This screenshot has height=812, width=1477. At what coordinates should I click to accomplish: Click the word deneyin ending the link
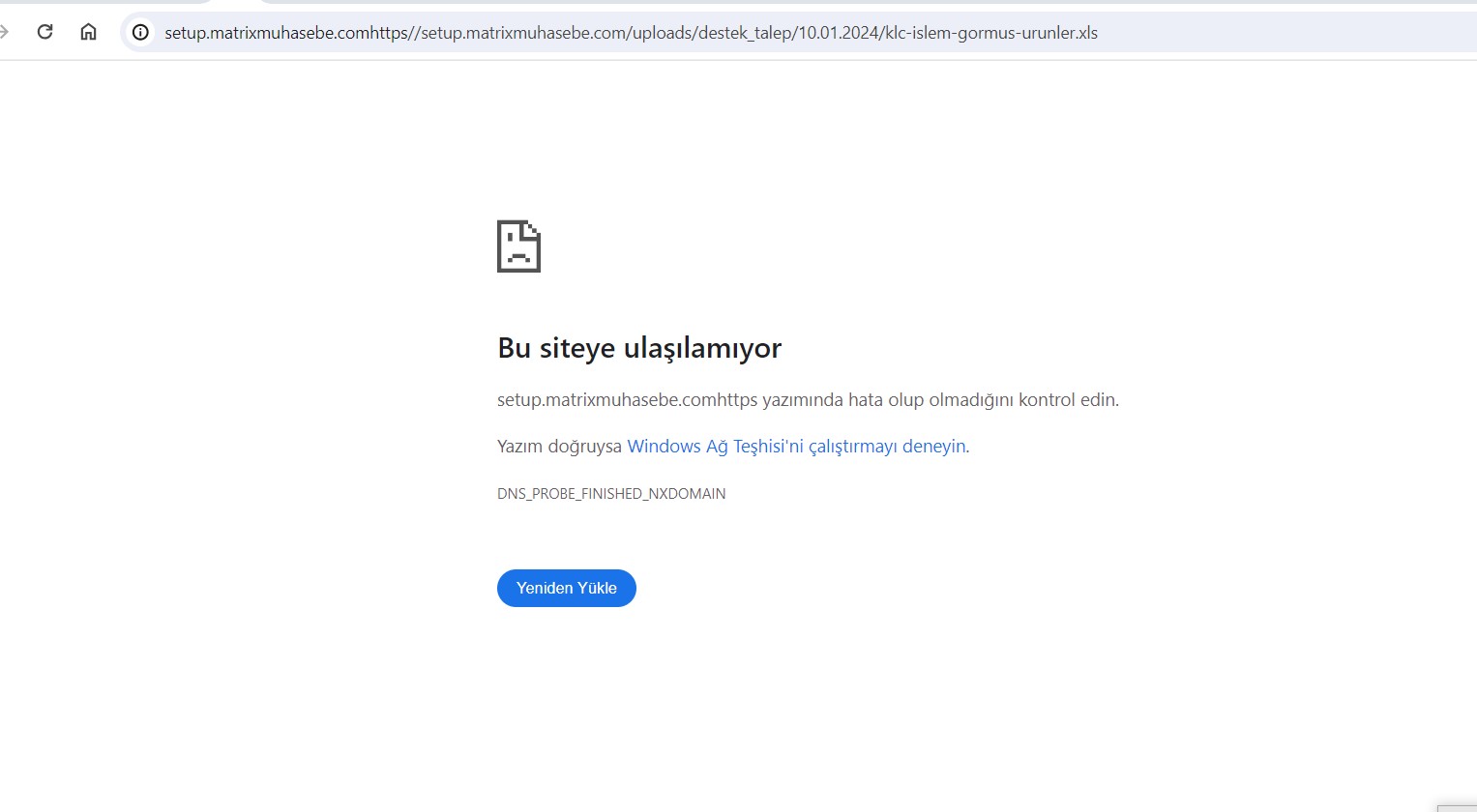(x=933, y=446)
